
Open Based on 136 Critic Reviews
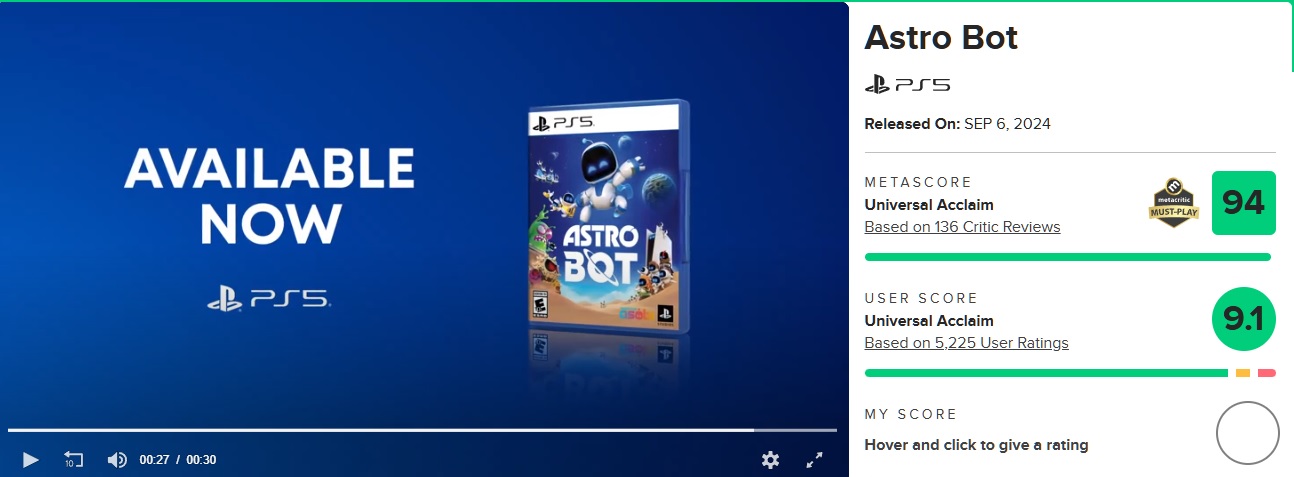[962, 227]
